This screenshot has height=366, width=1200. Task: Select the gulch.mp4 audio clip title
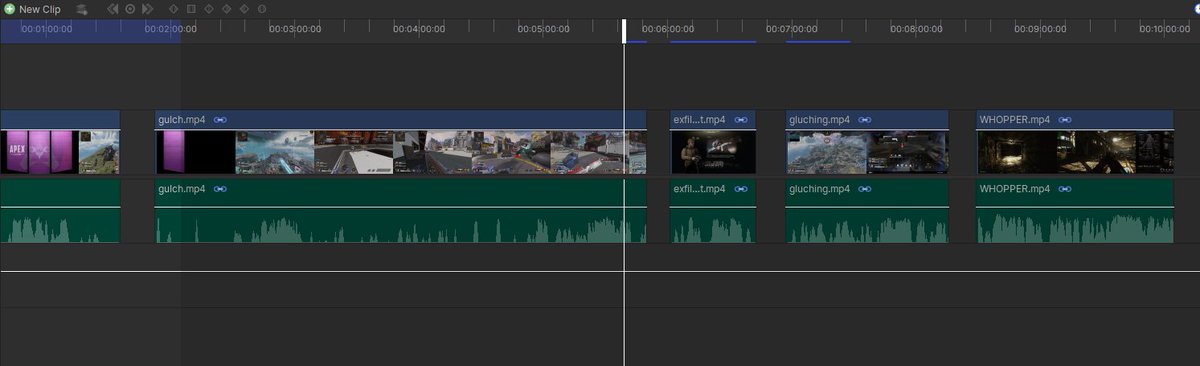[181, 189]
